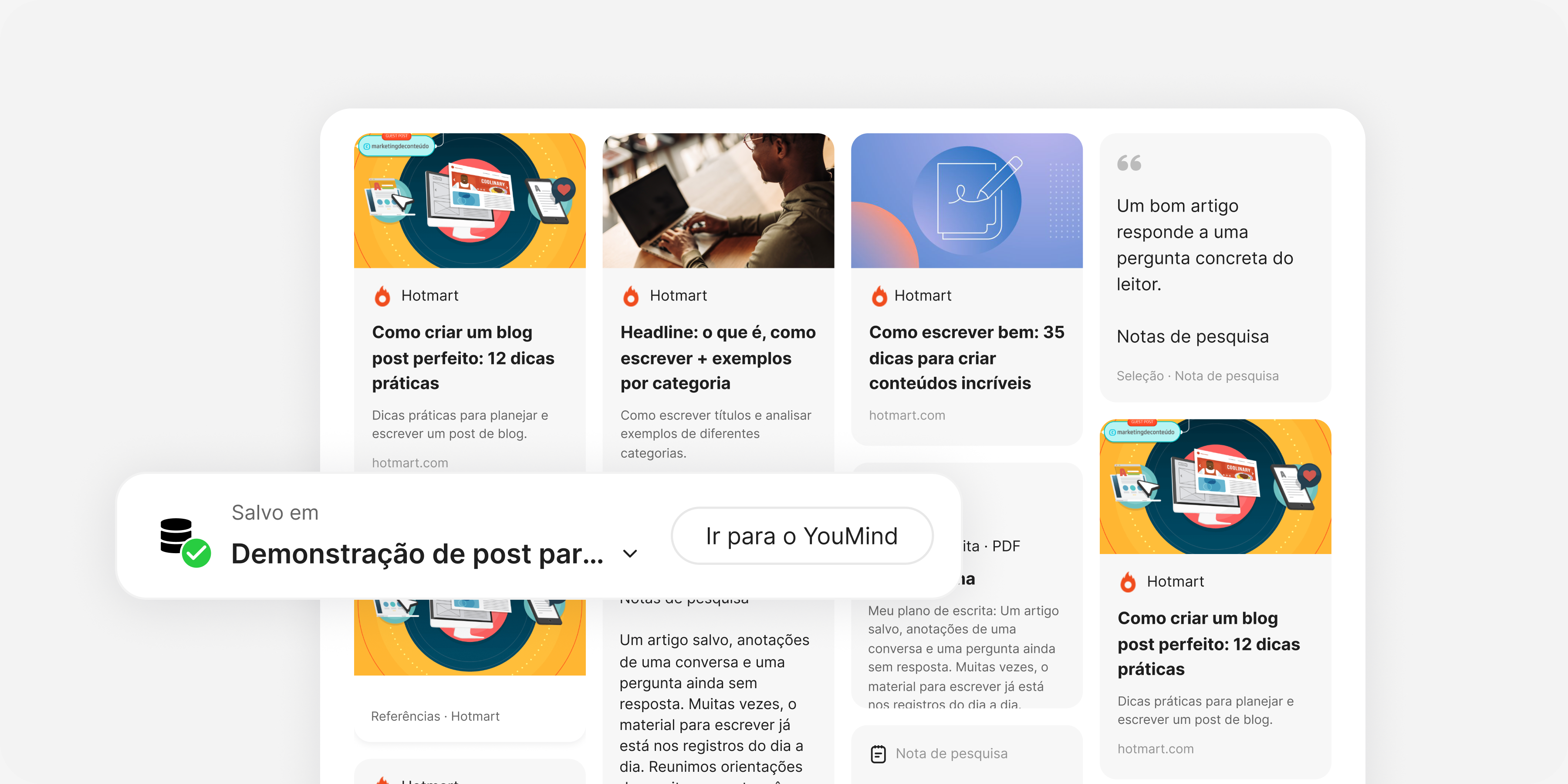Click the Ir para o YouMind button

point(802,536)
